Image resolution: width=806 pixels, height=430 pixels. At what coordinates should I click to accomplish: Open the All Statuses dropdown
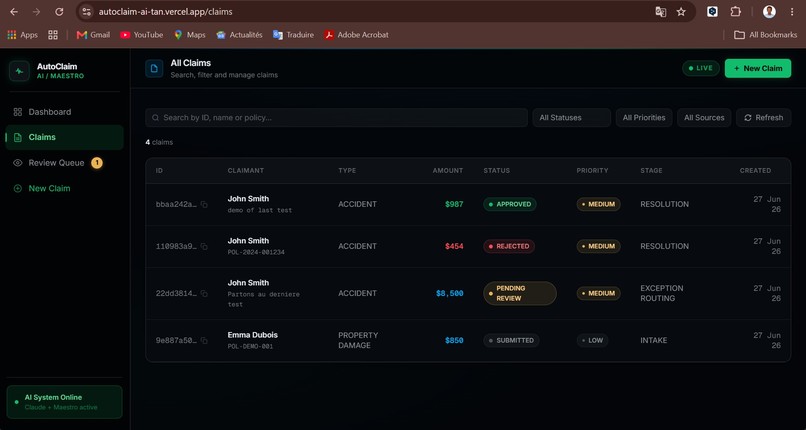pos(571,118)
